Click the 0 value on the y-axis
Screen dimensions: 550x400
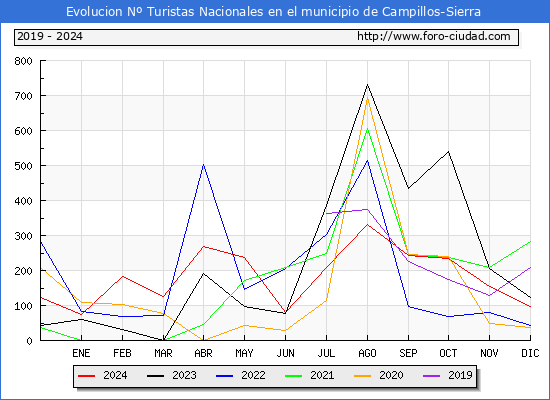coord(29,341)
